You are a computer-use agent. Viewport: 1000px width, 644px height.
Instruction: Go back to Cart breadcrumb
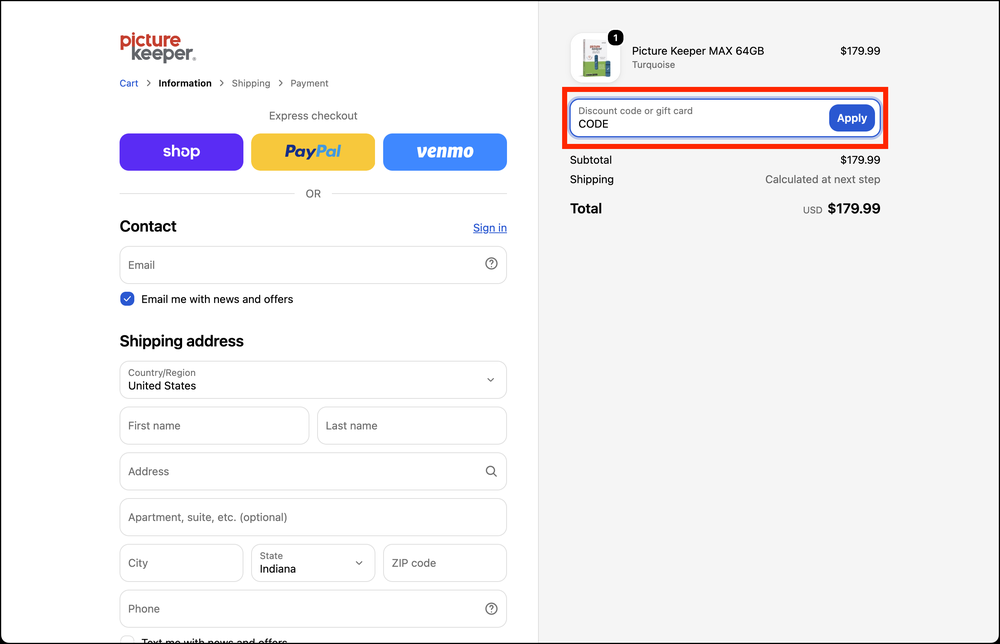tap(129, 84)
